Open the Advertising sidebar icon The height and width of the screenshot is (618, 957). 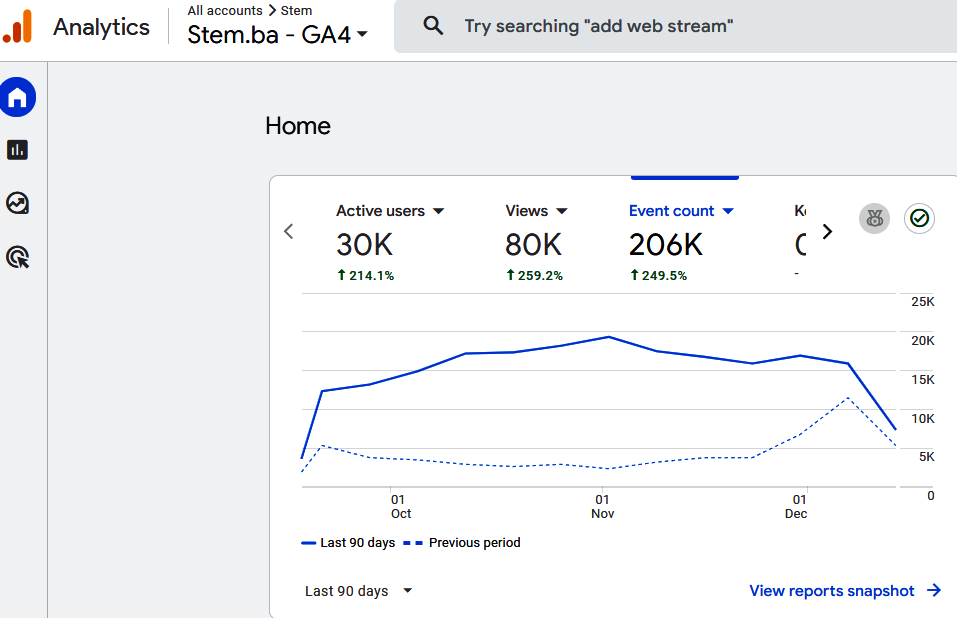18,258
